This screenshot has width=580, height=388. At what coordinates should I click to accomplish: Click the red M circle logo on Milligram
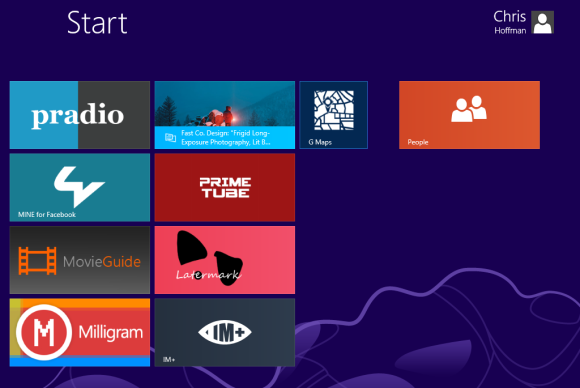tap(44, 333)
